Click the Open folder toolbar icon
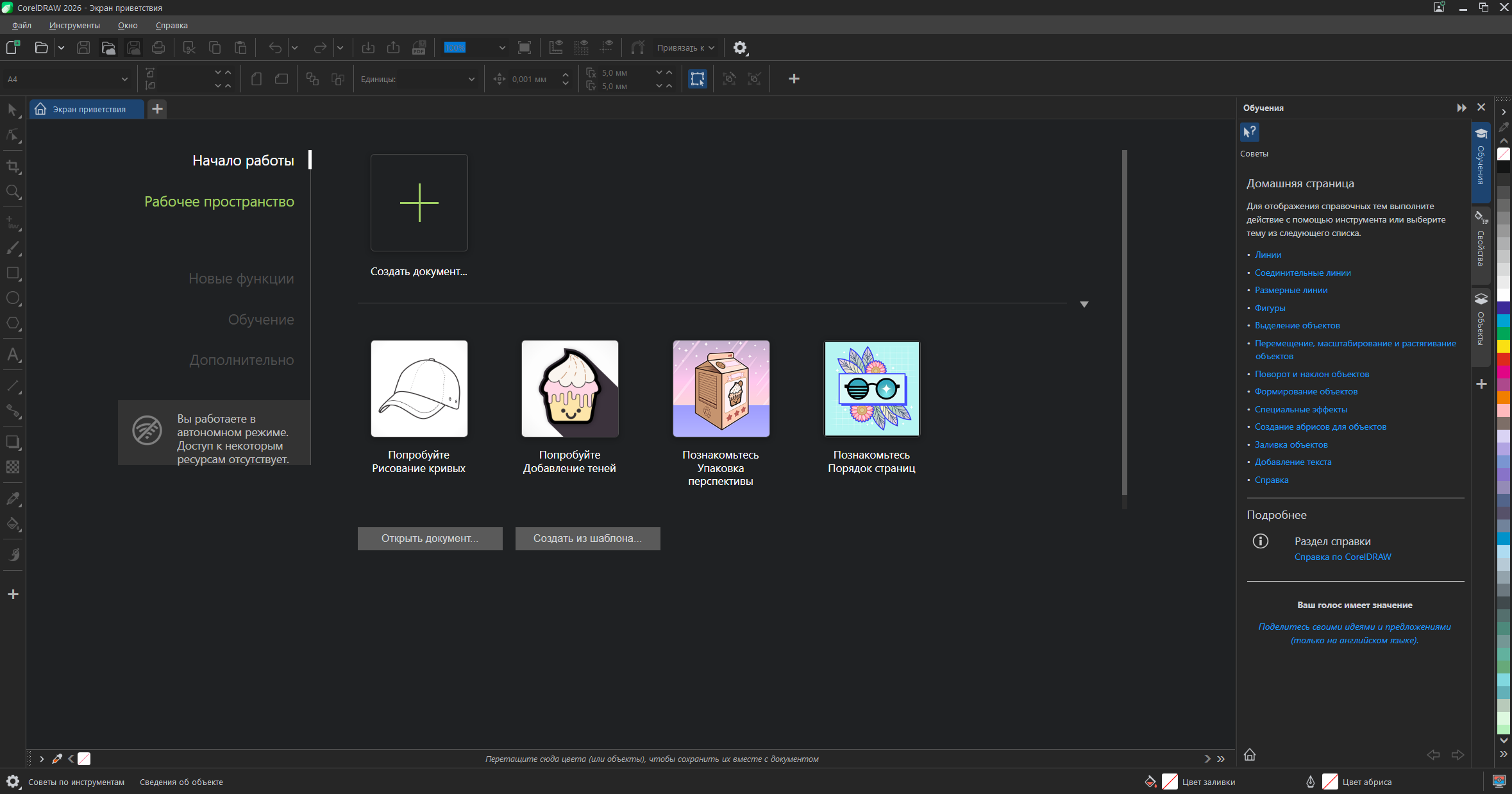The height and width of the screenshot is (794, 1512). coord(41,47)
